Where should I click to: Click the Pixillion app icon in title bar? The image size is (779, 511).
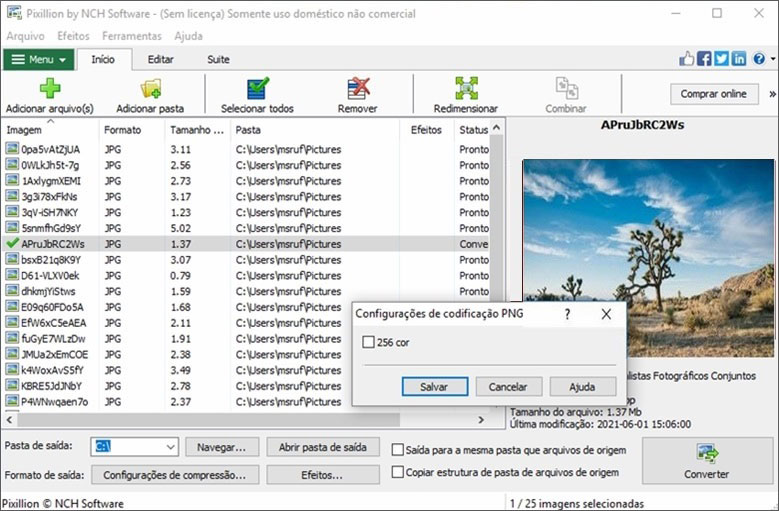pos(14,12)
